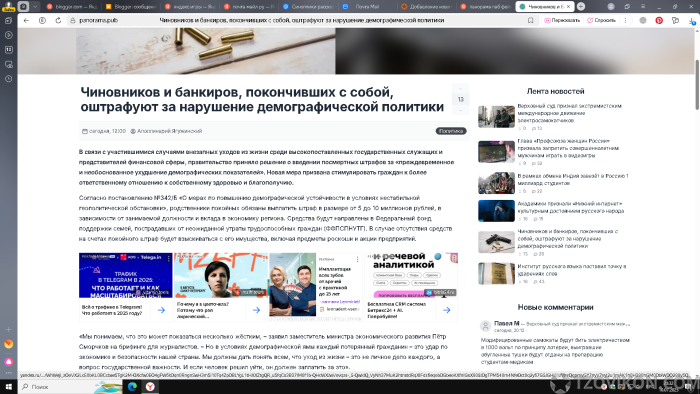Bookmark the page with the address bar icon
This screenshot has width=700, height=394.
tap(530, 21)
